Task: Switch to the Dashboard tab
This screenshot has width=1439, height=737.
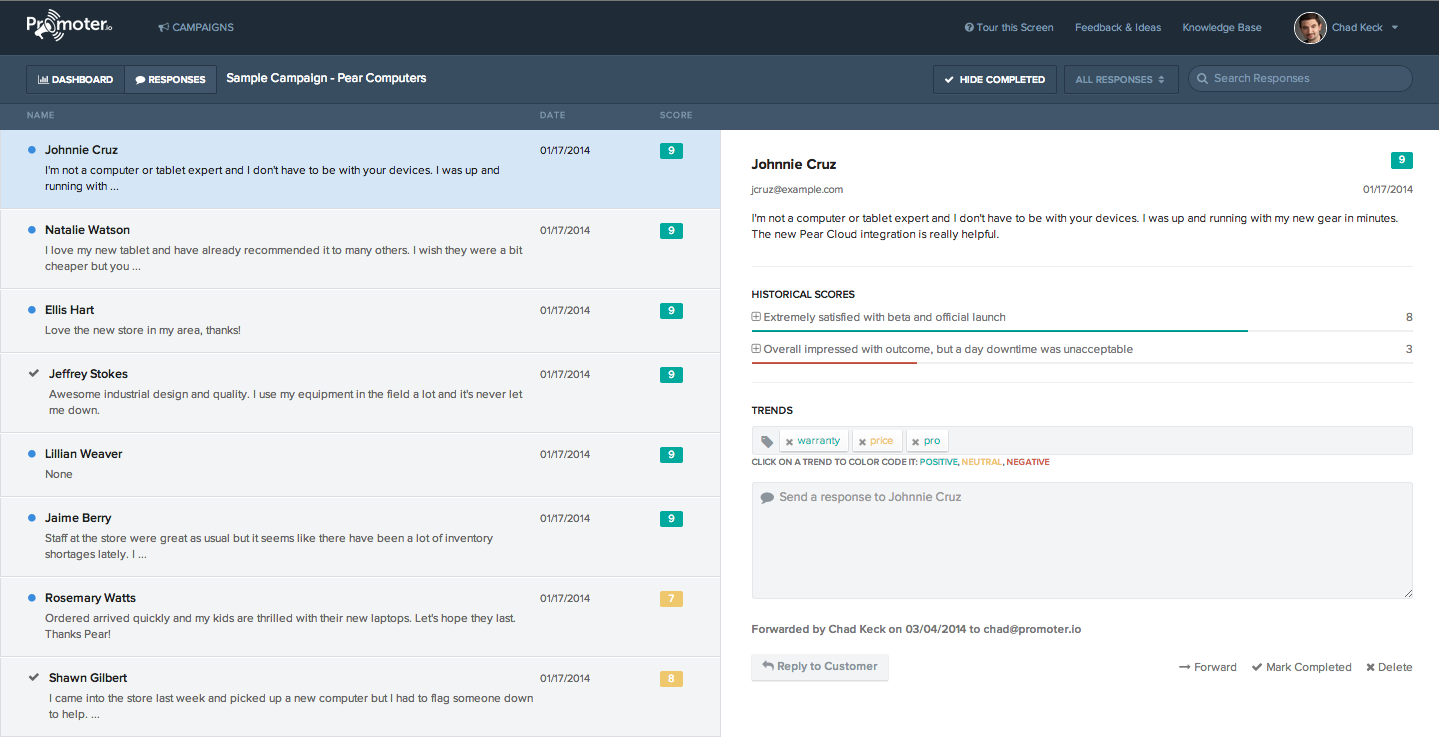Action: (75, 80)
